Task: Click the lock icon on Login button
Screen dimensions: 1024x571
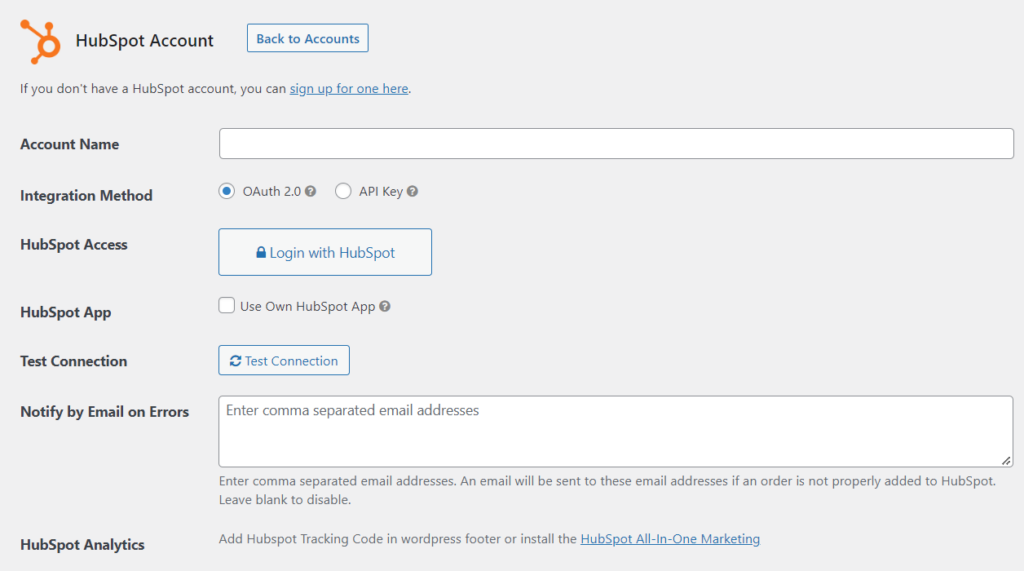Action: pos(261,252)
